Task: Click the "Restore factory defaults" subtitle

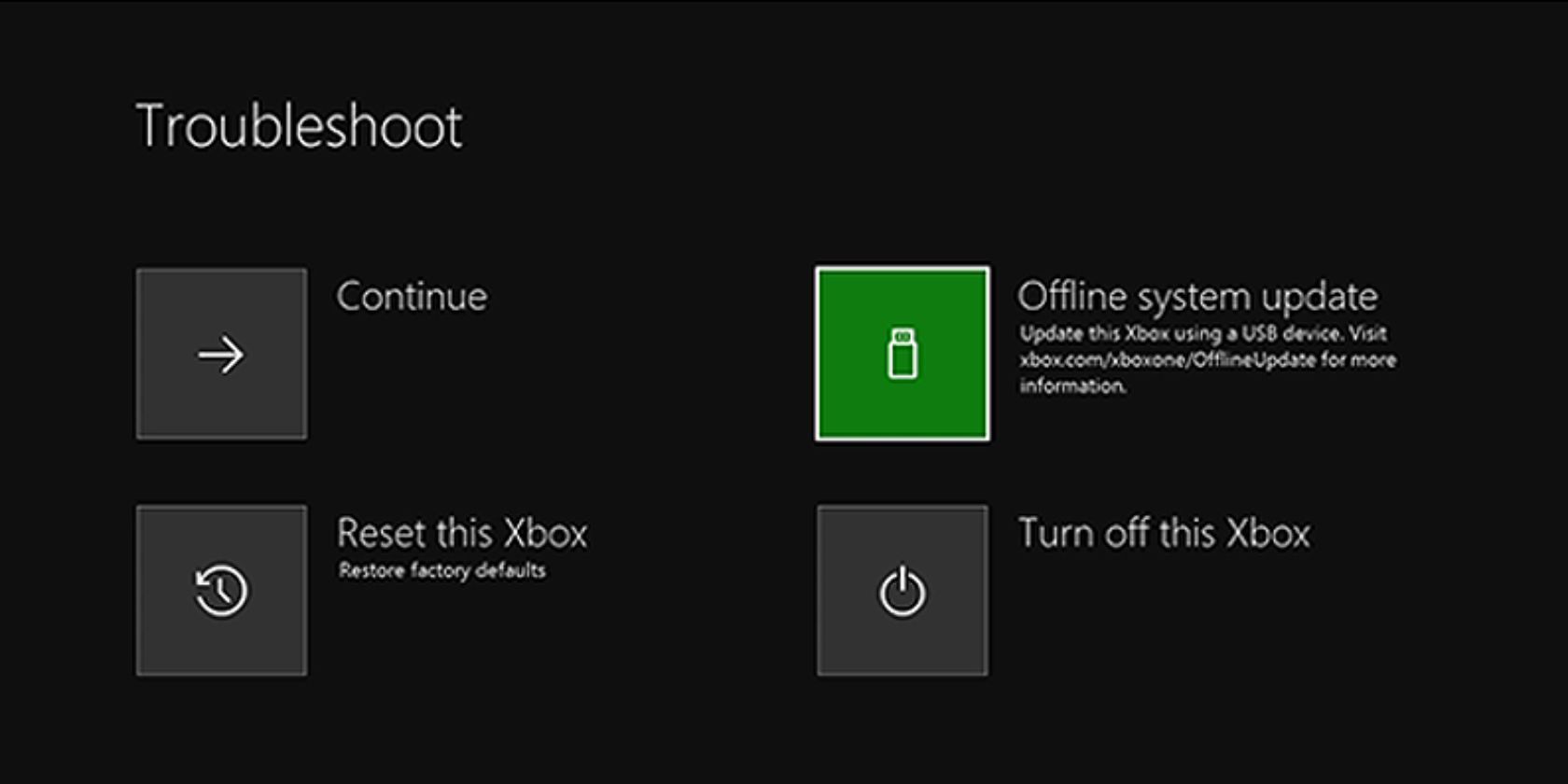Action: (x=442, y=570)
